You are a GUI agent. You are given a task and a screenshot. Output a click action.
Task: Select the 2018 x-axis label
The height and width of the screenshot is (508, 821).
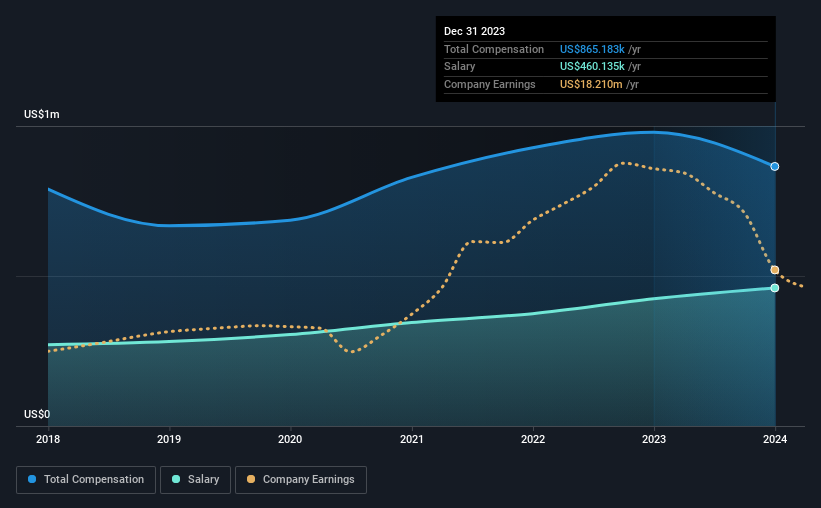click(48, 439)
